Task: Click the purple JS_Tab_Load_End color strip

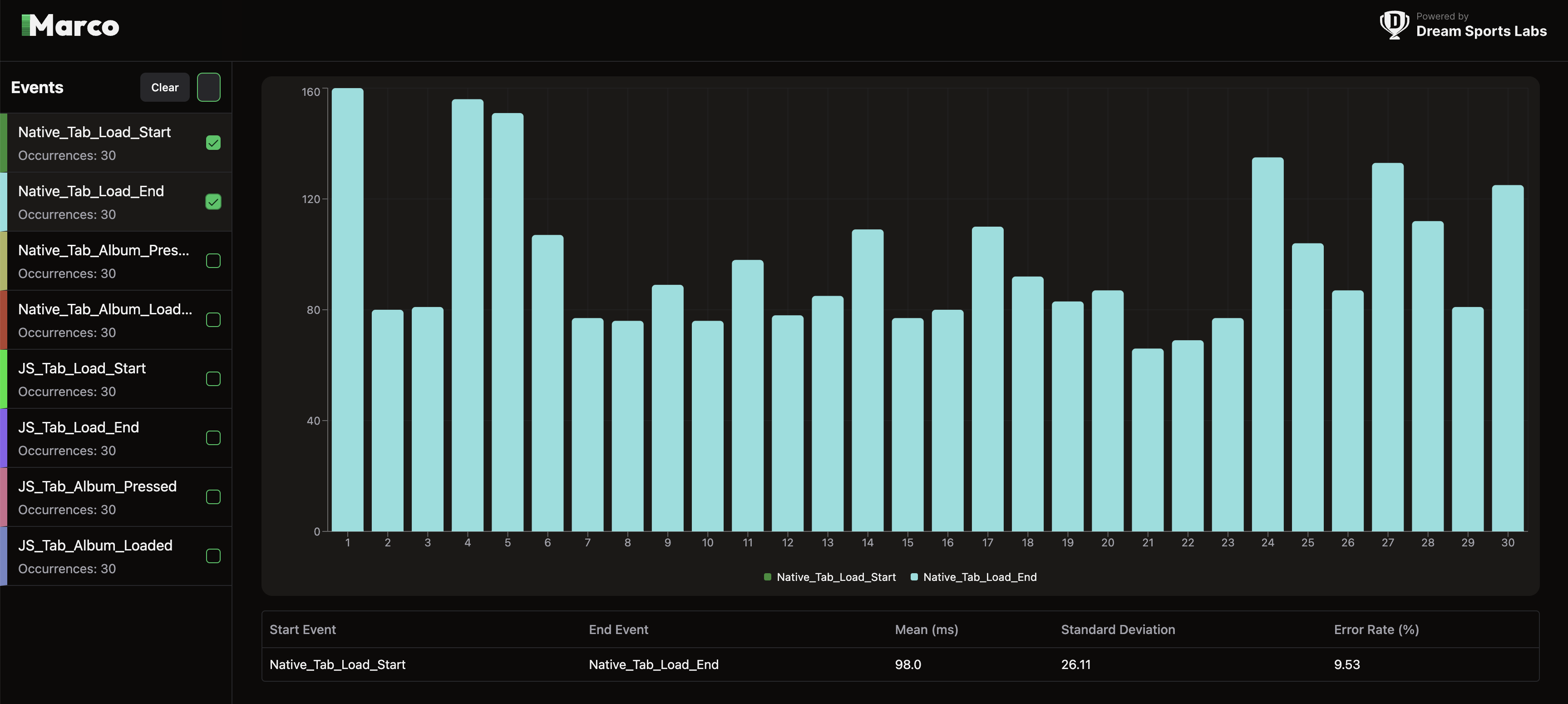Action: click(x=4, y=438)
